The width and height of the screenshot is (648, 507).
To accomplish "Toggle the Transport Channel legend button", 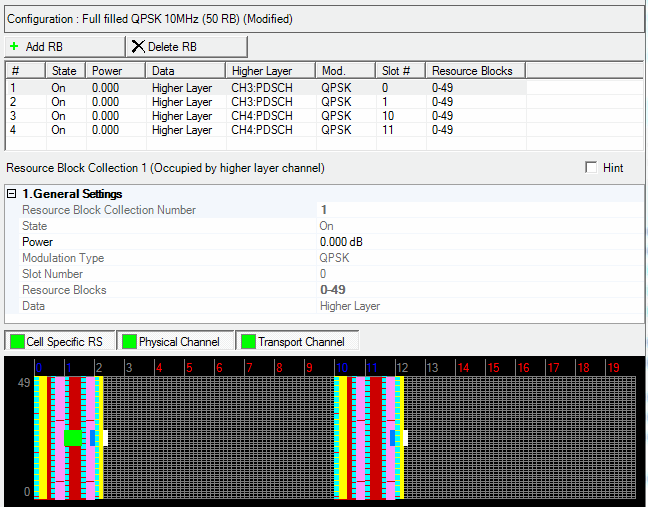I will click(298, 342).
